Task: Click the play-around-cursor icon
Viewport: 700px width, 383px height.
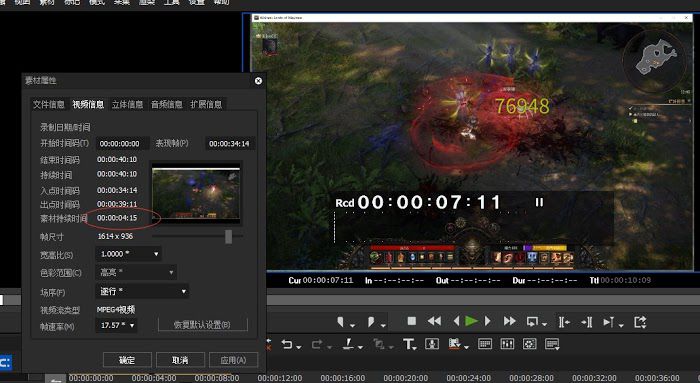Action: pos(608,322)
